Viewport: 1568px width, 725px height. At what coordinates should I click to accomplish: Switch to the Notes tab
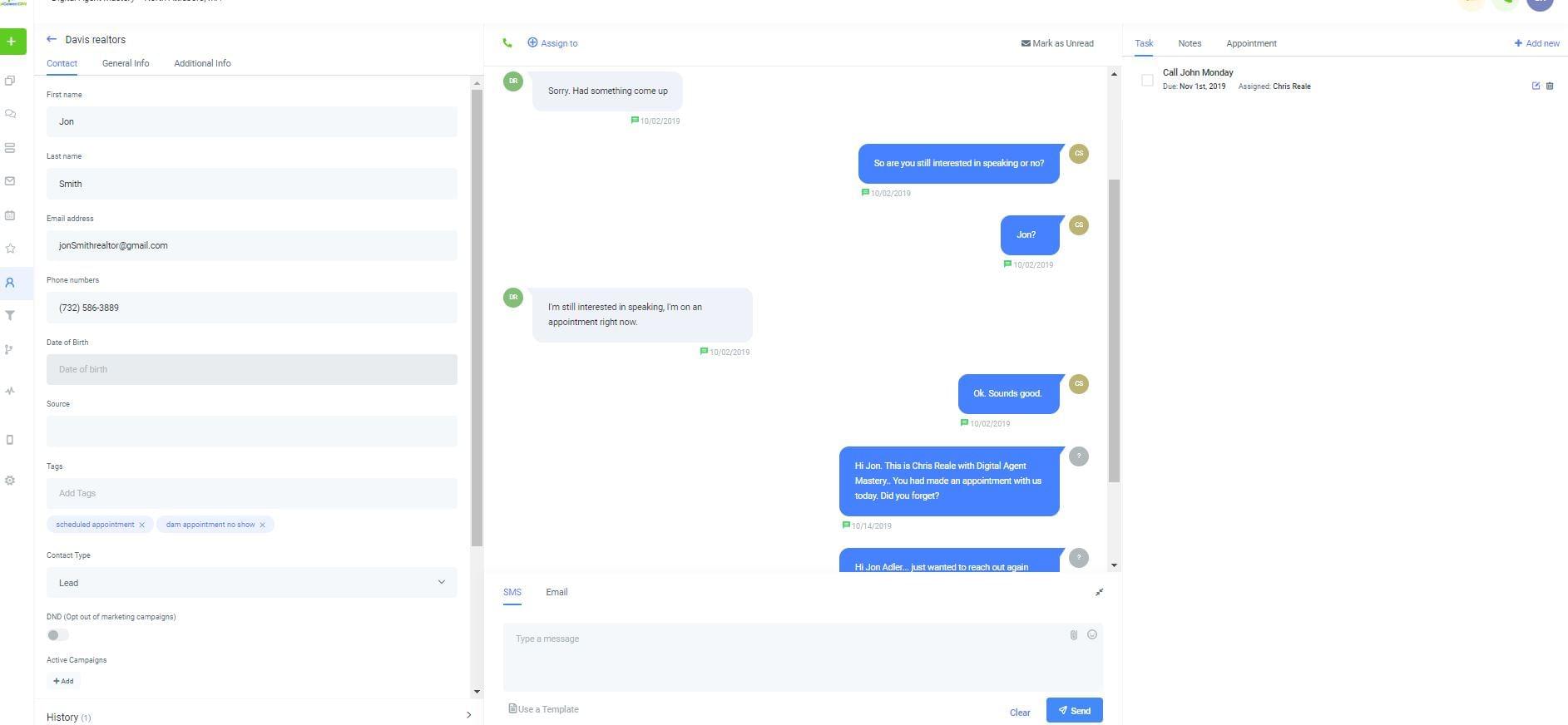pos(1190,43)
